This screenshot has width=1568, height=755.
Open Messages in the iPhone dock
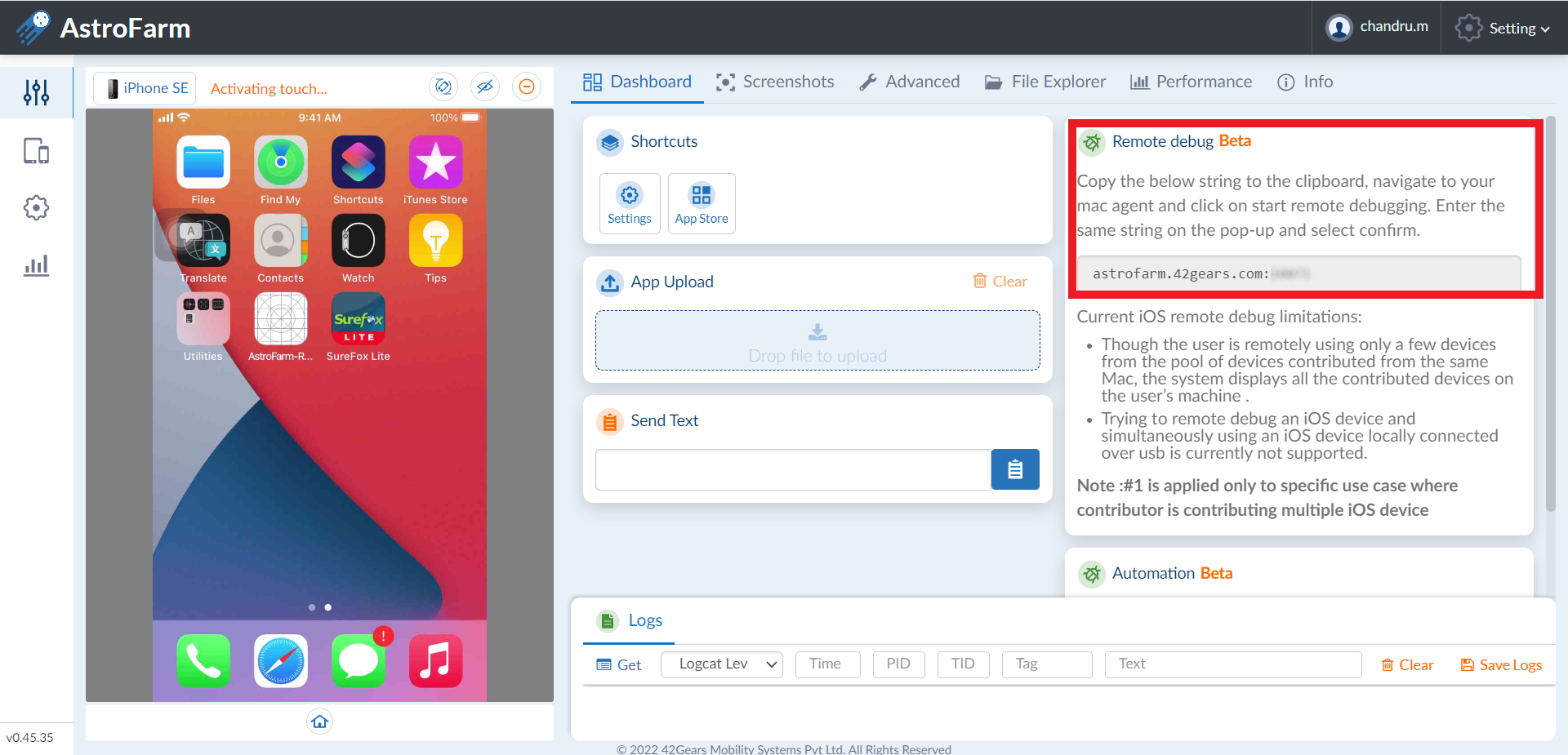359,660
